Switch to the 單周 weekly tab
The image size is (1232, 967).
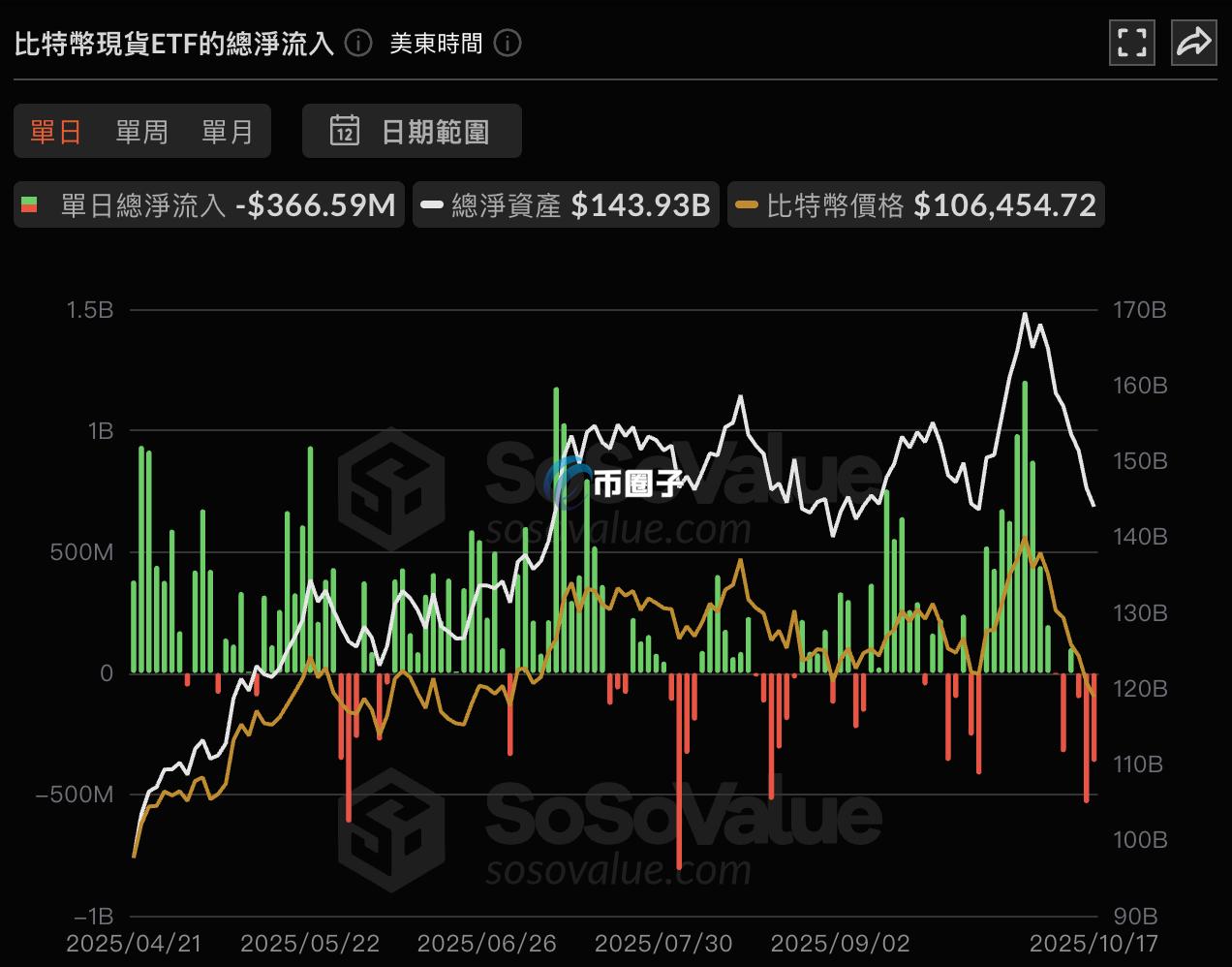pyautogui.click(x=141, y=132)
